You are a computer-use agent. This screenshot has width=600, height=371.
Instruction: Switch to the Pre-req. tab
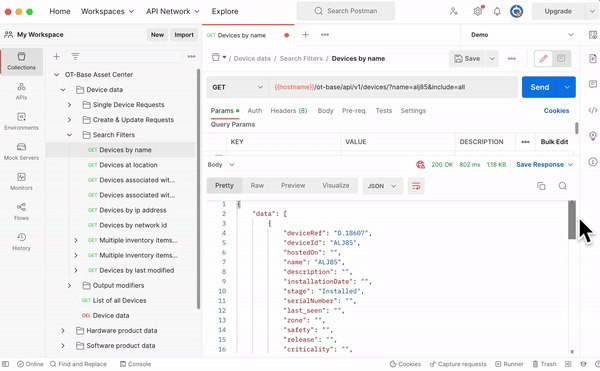coord(354,111)
